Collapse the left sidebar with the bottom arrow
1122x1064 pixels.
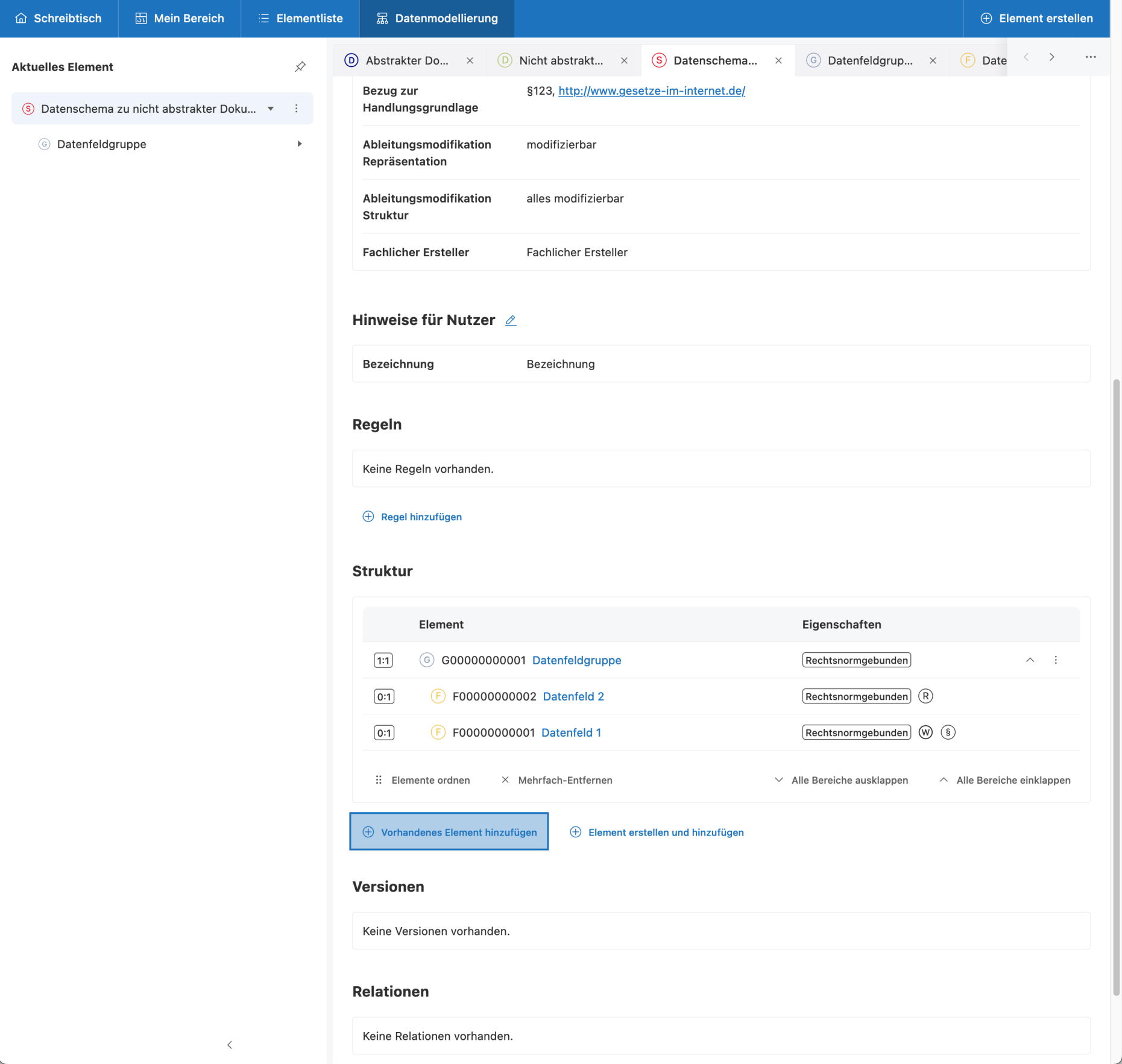coord(230,1045)
